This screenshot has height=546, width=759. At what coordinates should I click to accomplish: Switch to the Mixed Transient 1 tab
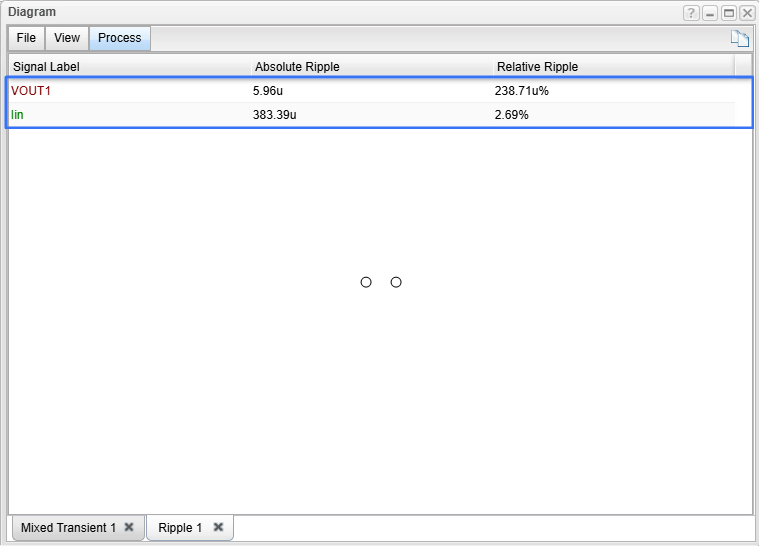68,527
